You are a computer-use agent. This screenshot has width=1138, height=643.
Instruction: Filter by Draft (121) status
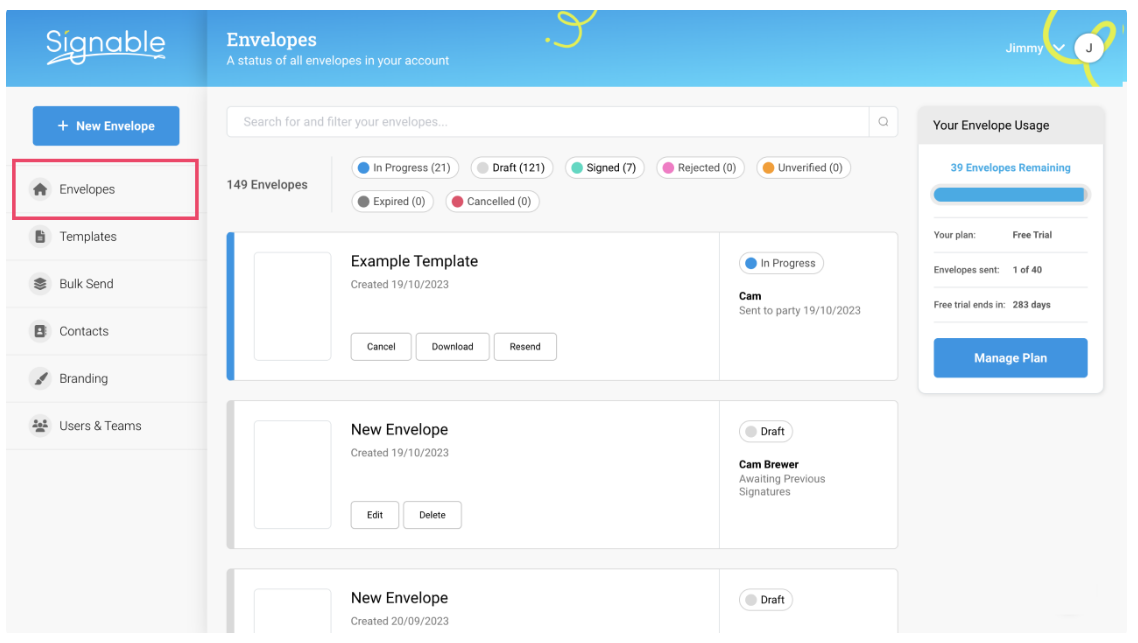pyautogui.click(x=512, y=168)
